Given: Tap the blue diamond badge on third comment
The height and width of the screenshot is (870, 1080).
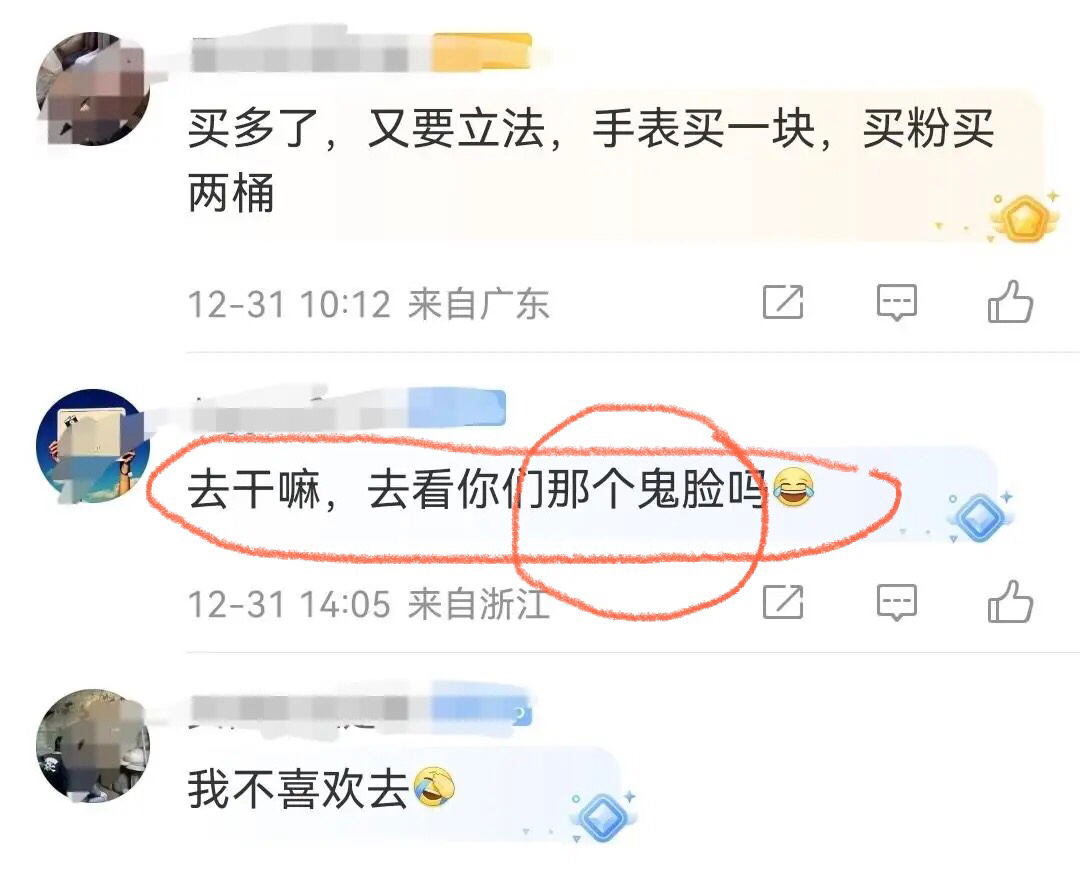Looking at the screenshot, I should point(603,817).
